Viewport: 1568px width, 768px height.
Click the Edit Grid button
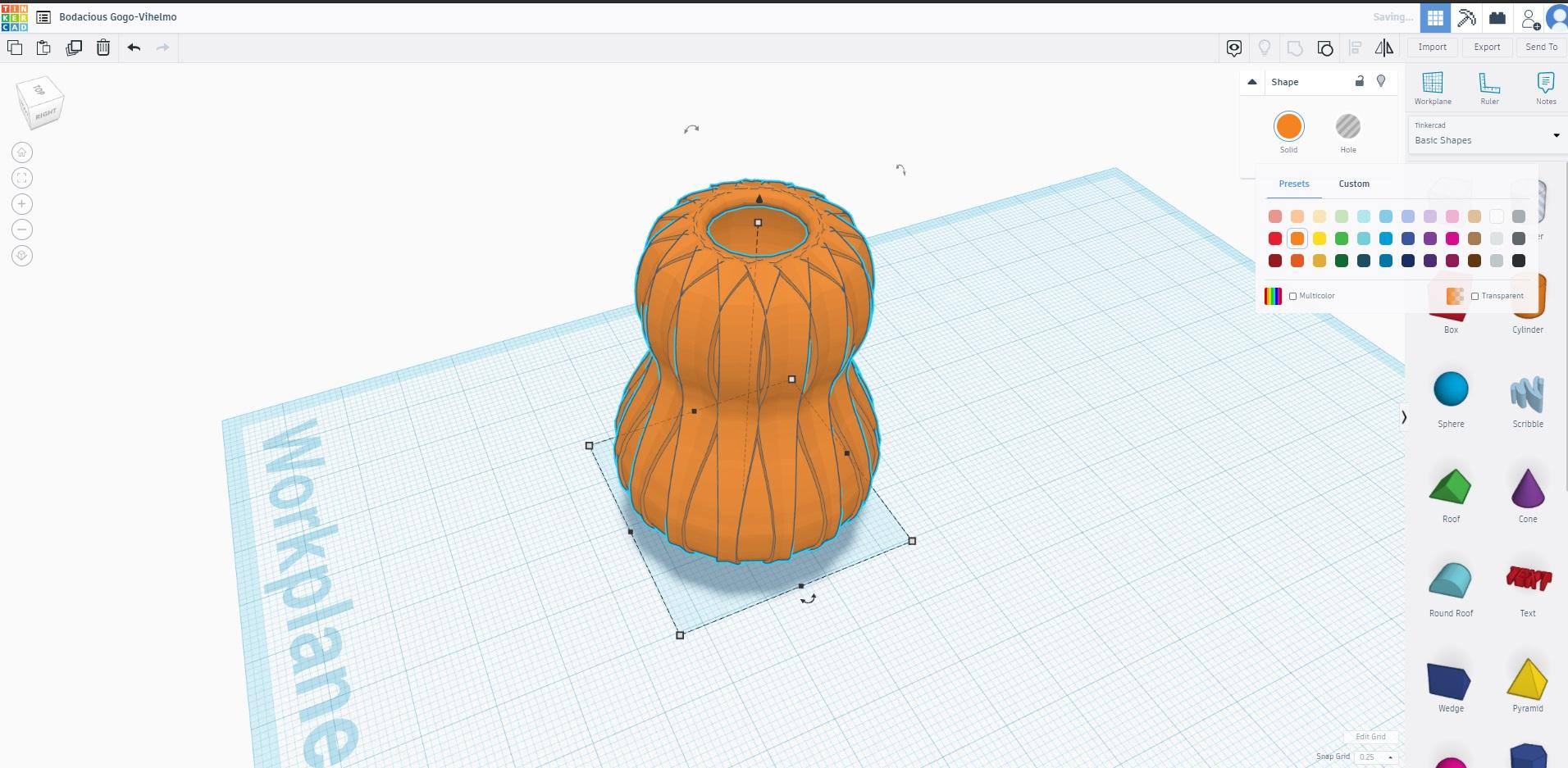coord(1370,737)
